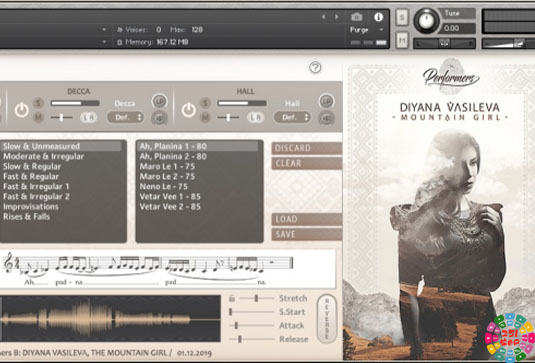Enable DECCA high-pass HP filter
Screen dimensions: 535x363
159,118
